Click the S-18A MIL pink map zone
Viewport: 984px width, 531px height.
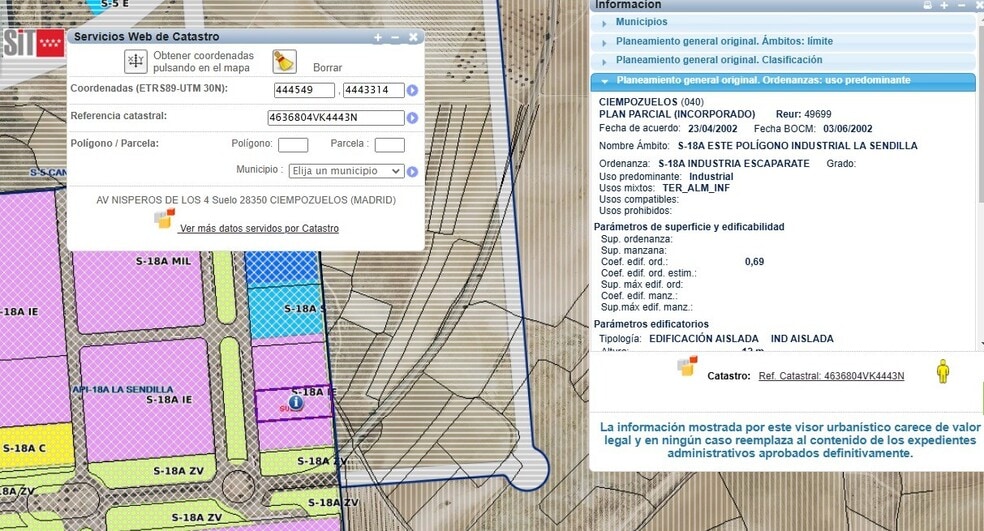tap(139, 290)
